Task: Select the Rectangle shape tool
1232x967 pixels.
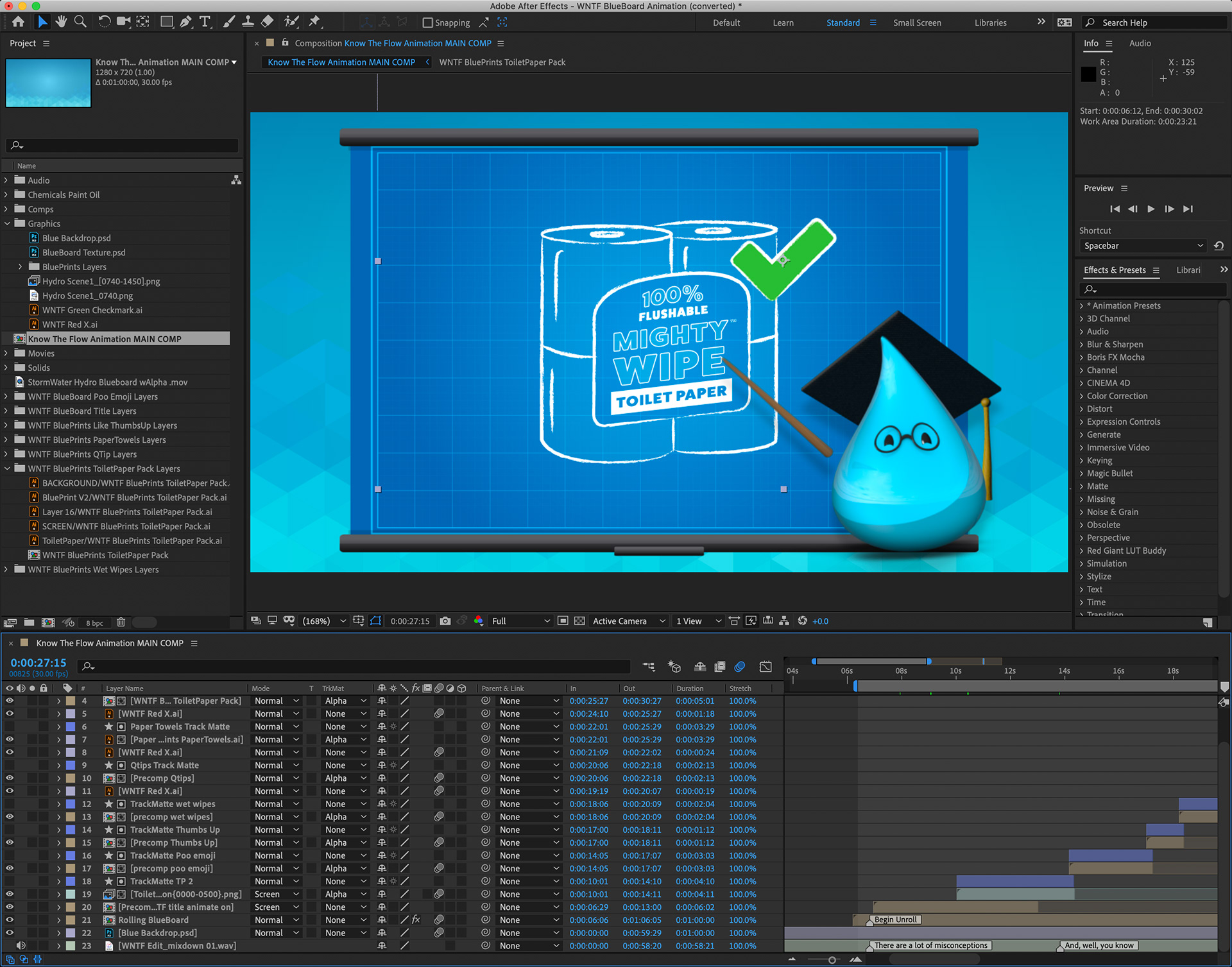Action: [166, 22]
